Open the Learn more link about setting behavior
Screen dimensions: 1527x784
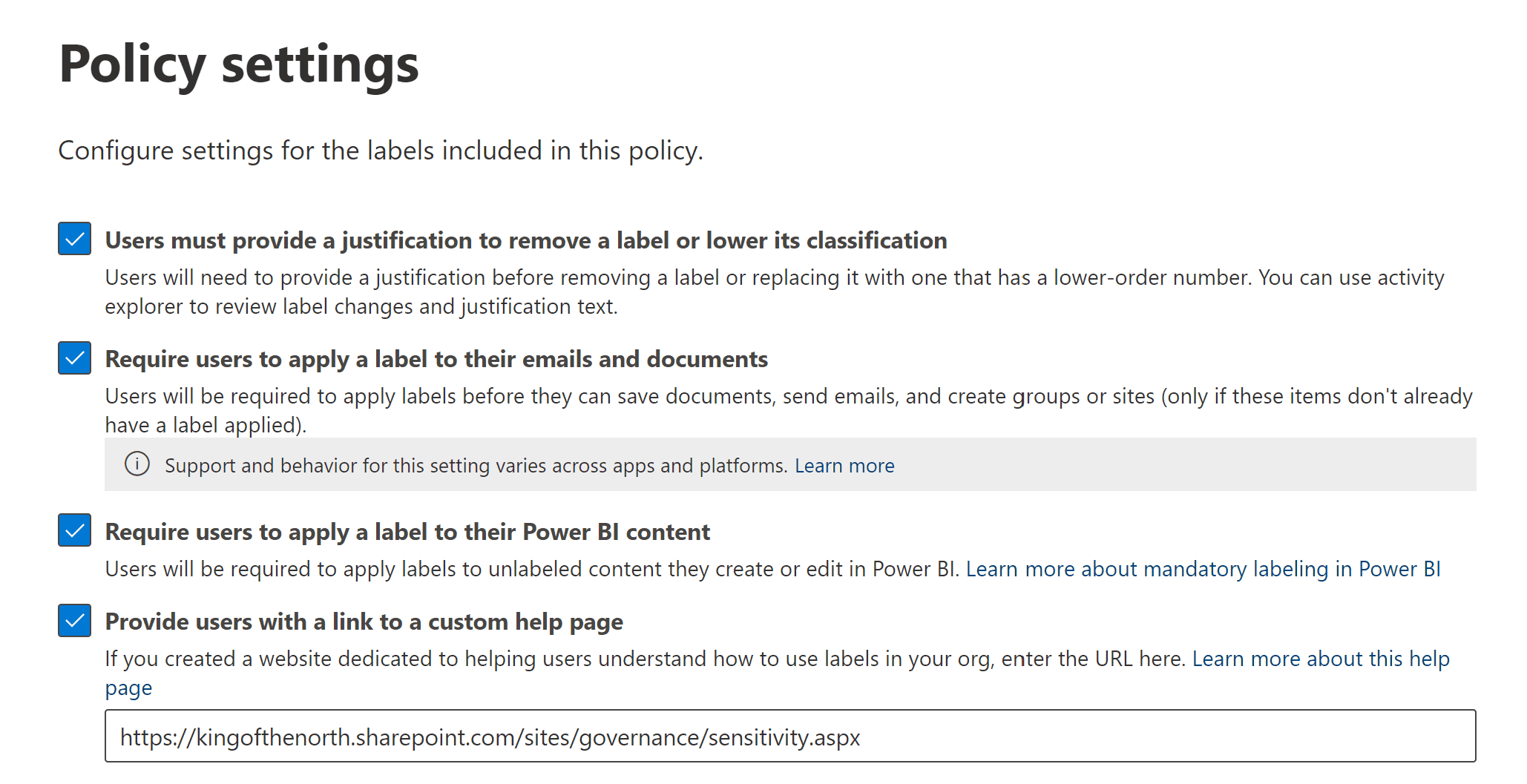pyautogui.click(x=845, y=465)
